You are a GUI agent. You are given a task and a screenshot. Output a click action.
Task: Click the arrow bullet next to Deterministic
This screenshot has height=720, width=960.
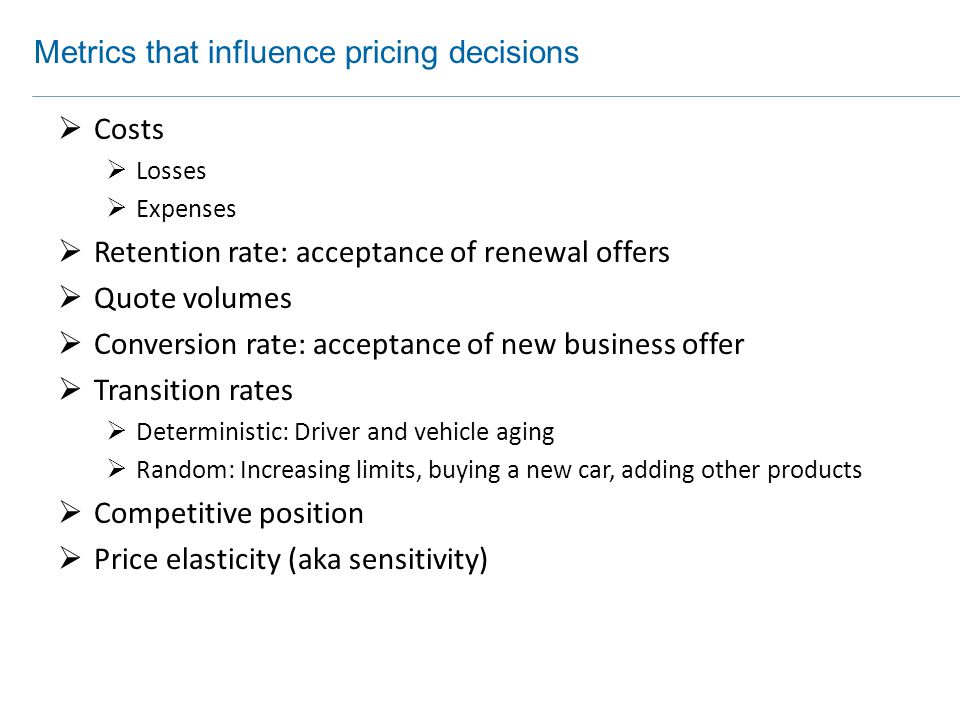coord(116,430)
